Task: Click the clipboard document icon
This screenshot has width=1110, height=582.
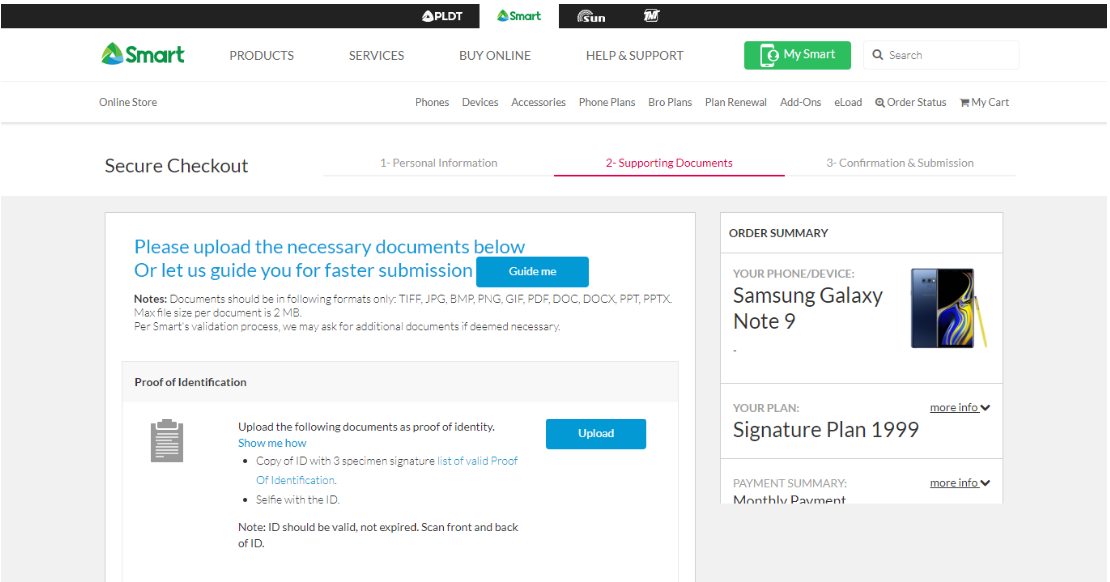Action: click(x=167, y=440)
